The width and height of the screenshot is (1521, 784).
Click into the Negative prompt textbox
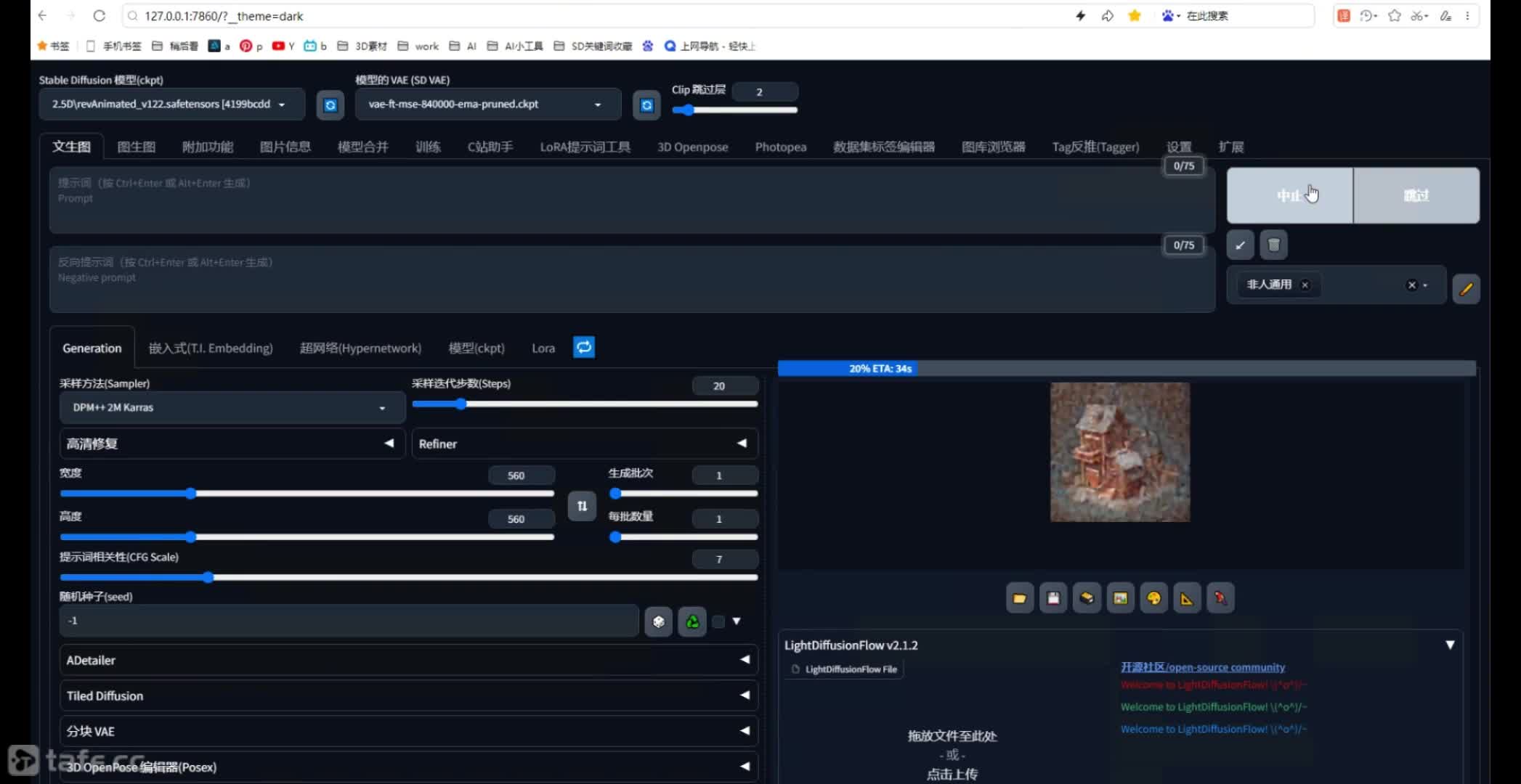tap(632, 279)
